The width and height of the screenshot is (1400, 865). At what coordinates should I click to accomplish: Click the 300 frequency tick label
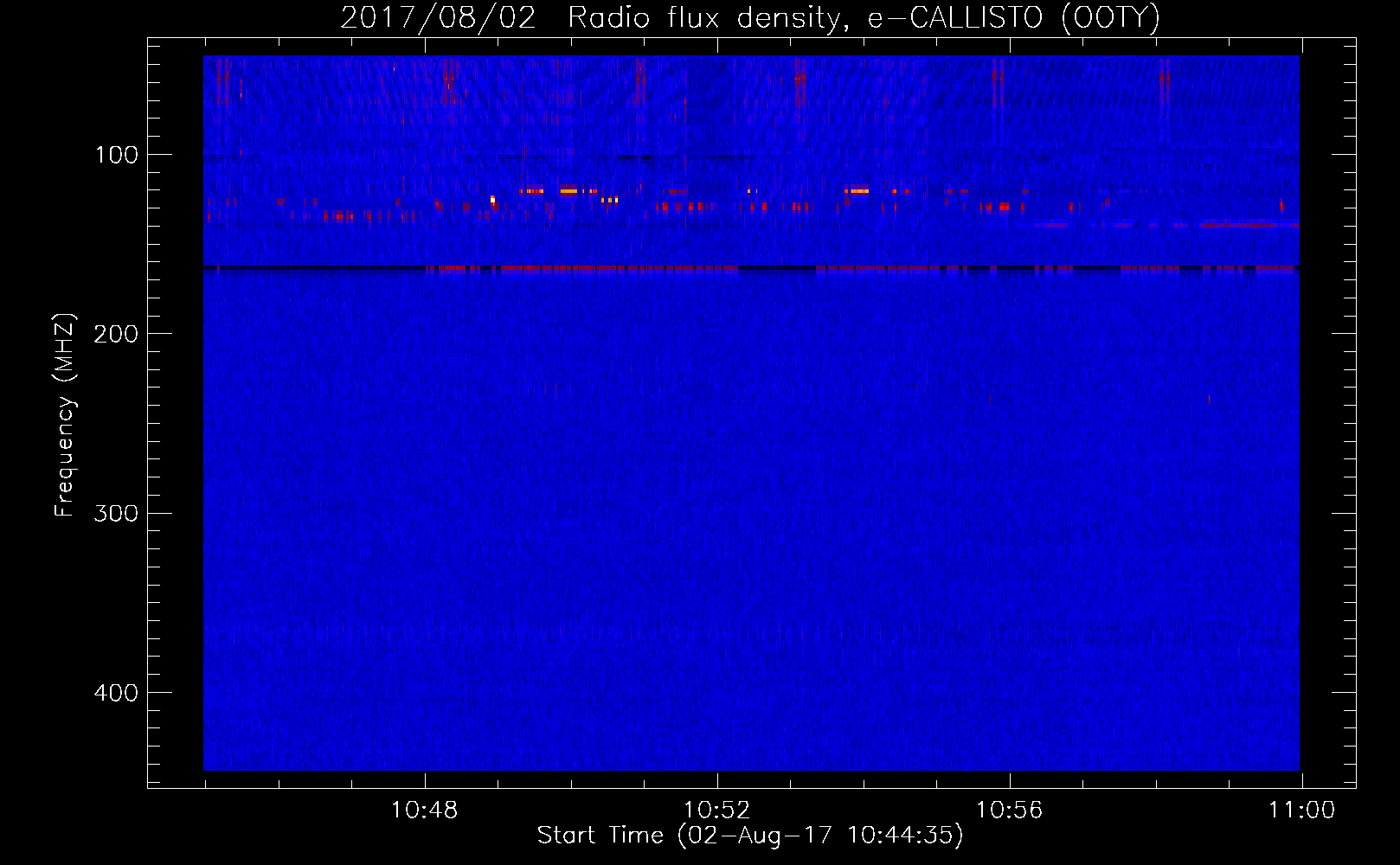116,513
